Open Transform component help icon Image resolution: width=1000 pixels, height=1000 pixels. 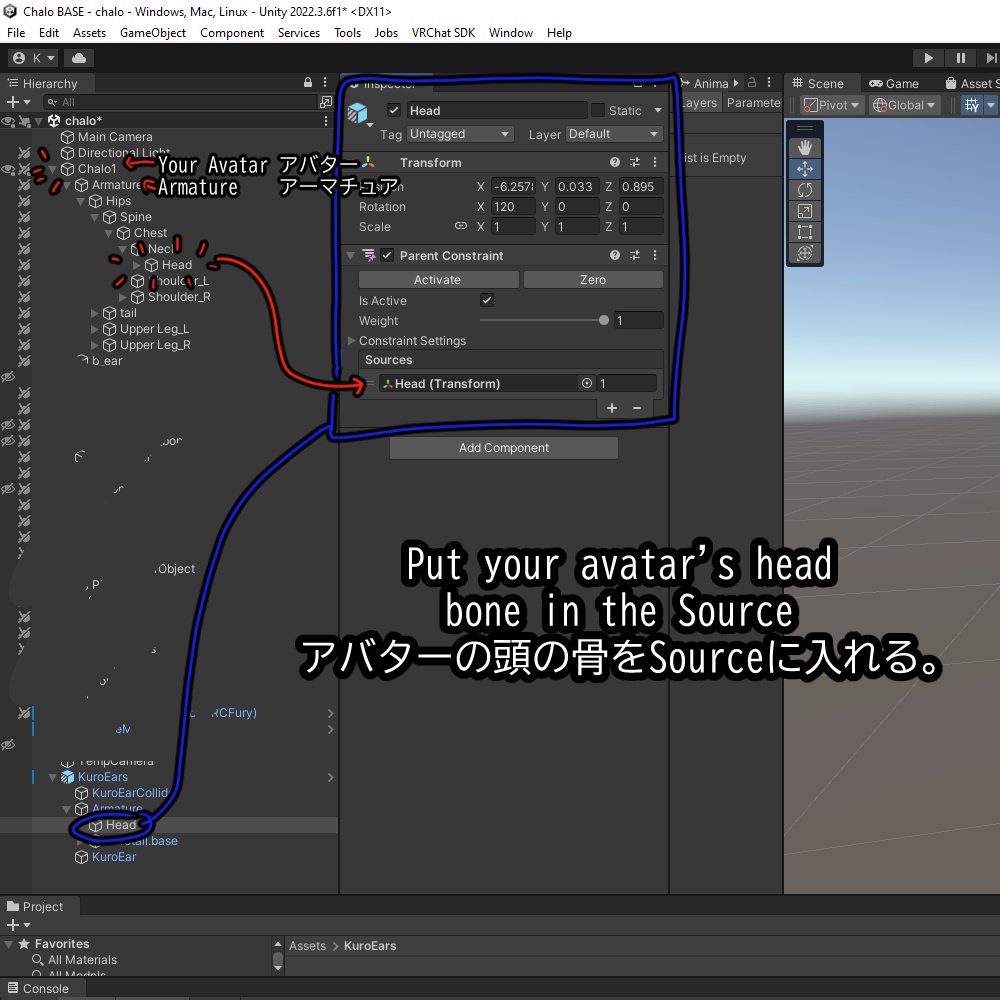tap(615, 162)
